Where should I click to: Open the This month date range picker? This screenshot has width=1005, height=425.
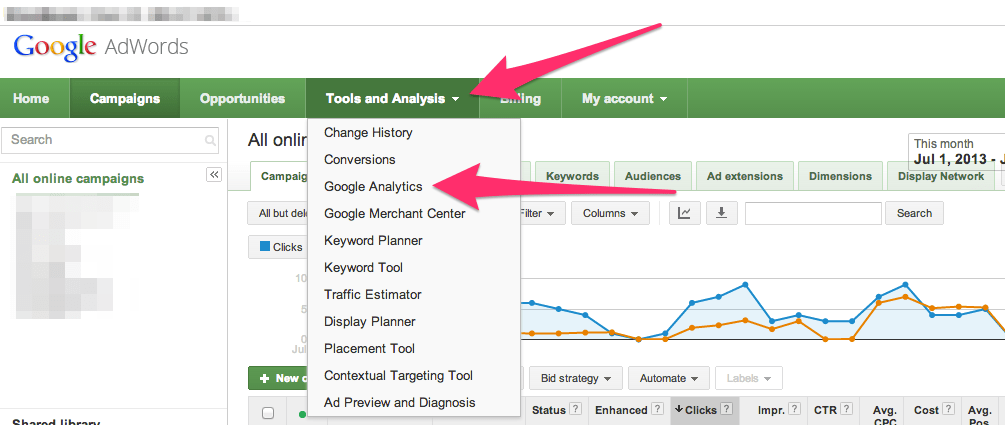click(956, 152)
